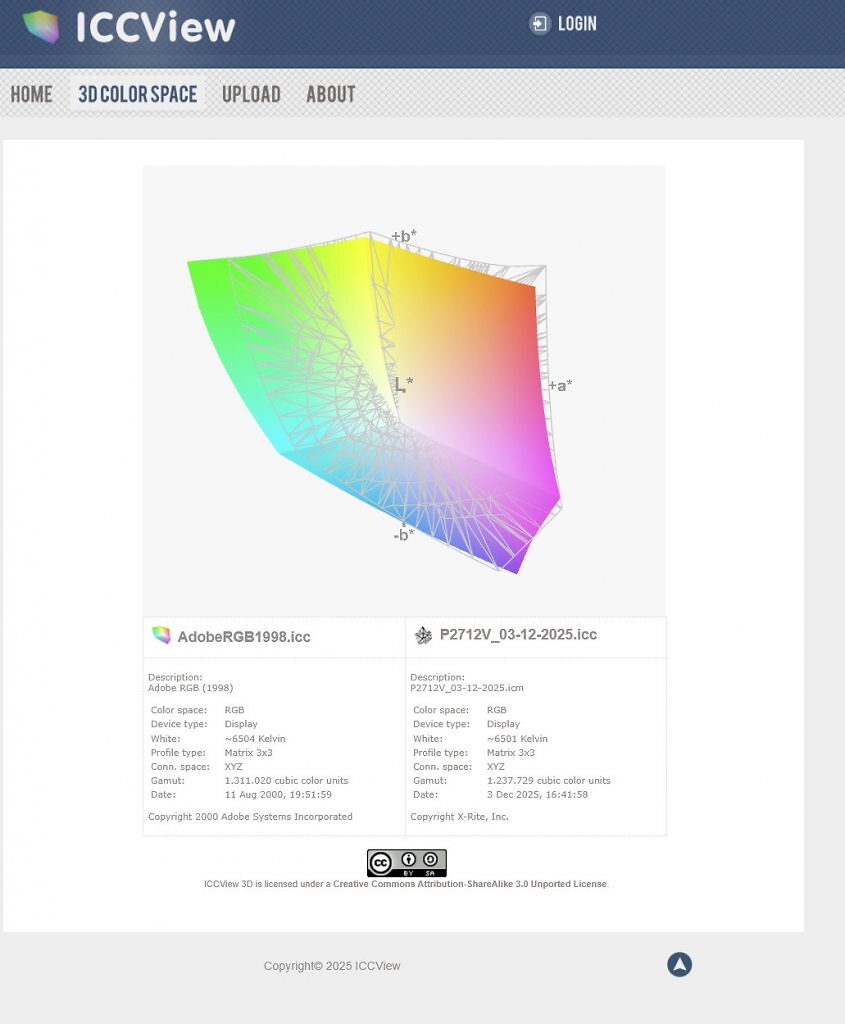The height and width of the screenshot is (1024, 845).
Task: Click '1.311.020 cubic color units' gamut value
Action: [x=287, y=780]
